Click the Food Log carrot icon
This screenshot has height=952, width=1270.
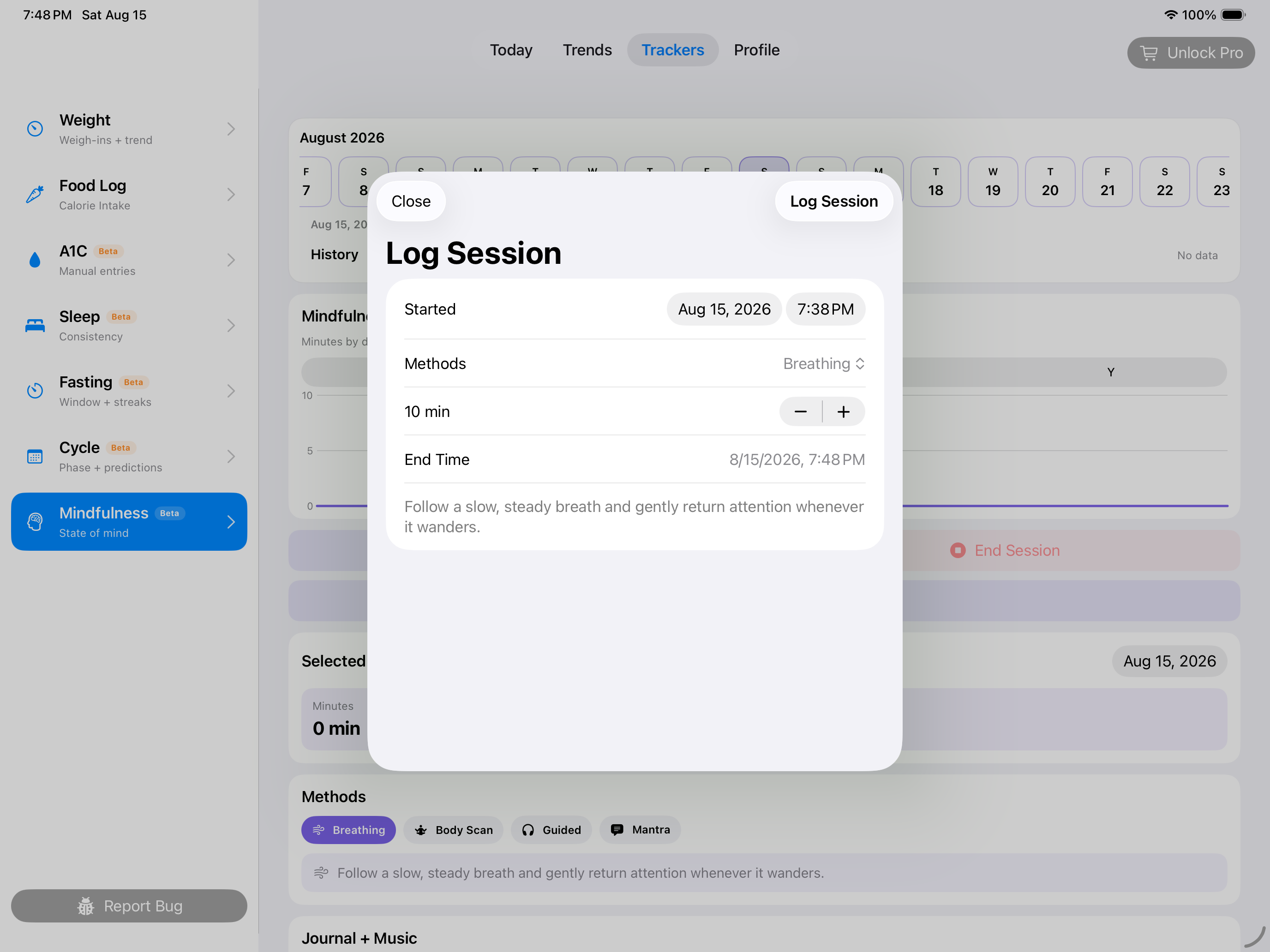[x=35, y=195]
